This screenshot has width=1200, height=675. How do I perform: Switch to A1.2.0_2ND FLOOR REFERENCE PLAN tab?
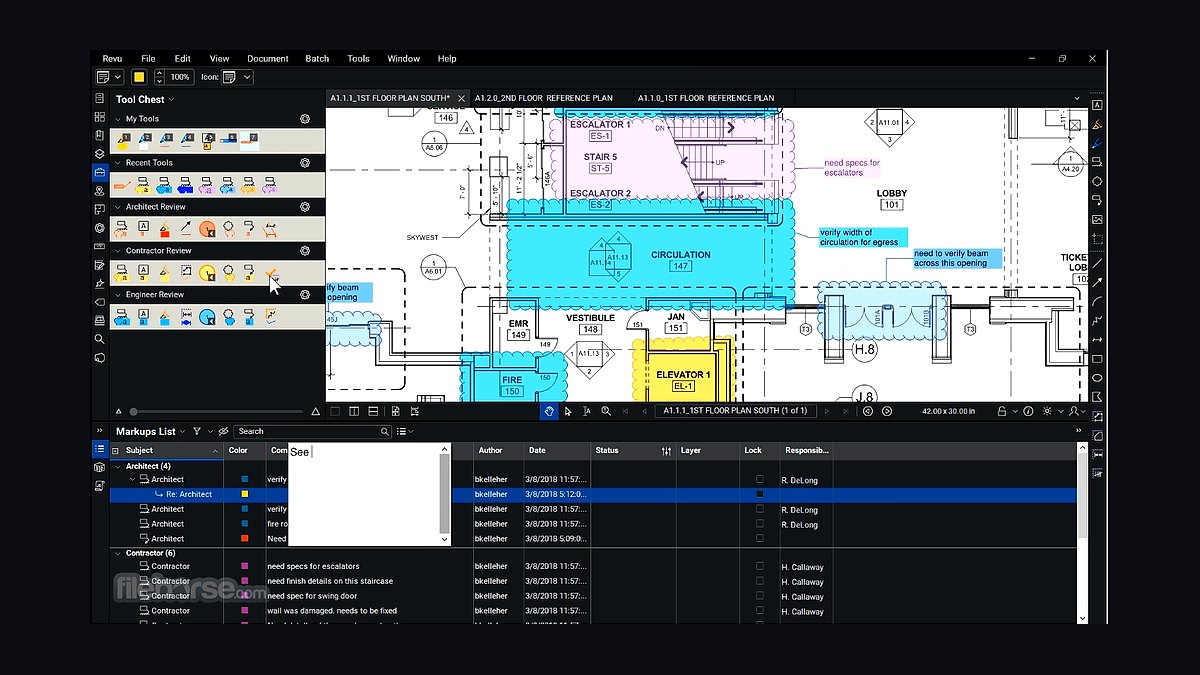(x=543, y=98)
